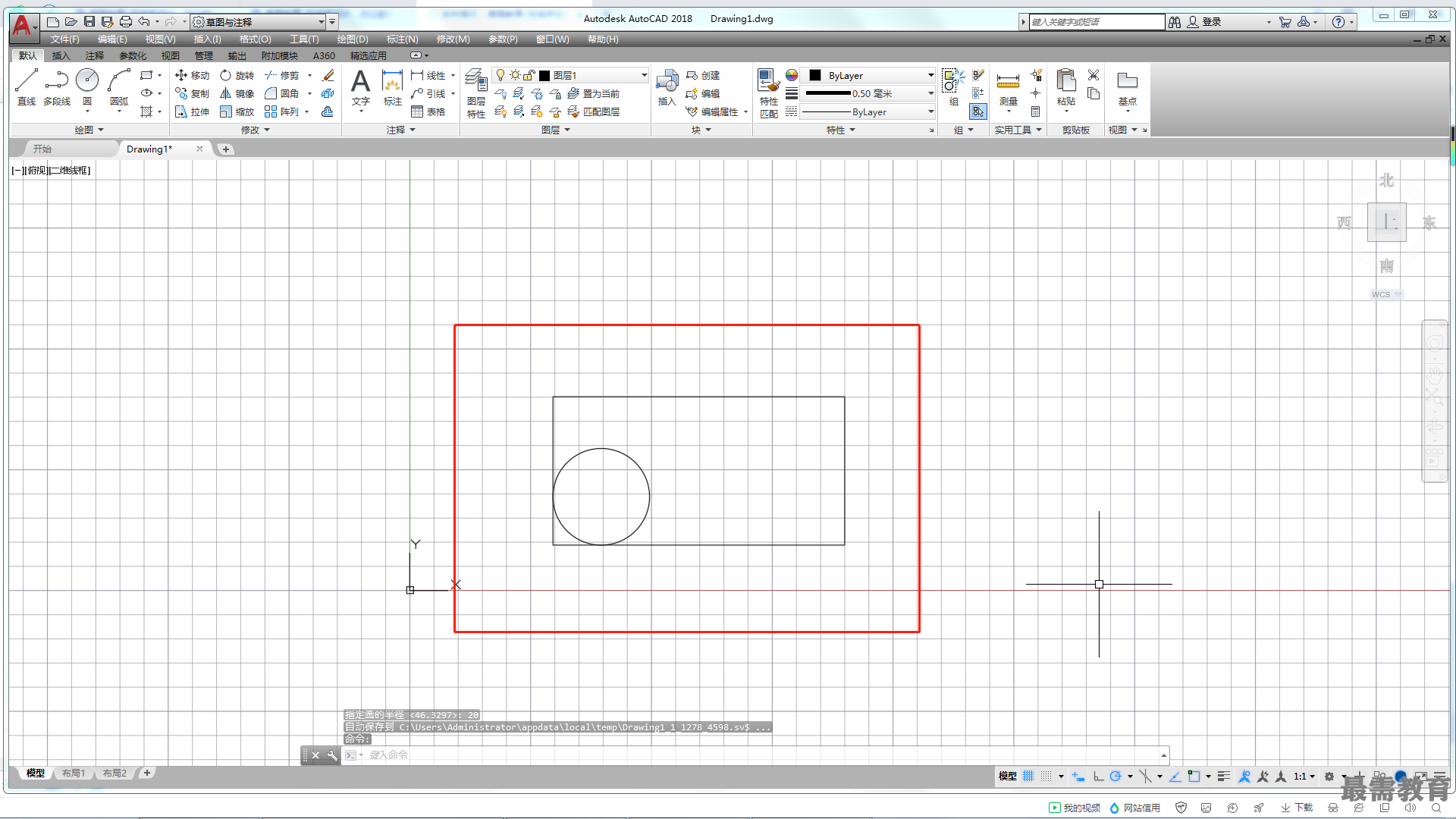1456x819 pixels.
Task: Activate the Mirror (镜像) command
Action: click(237, 93)
